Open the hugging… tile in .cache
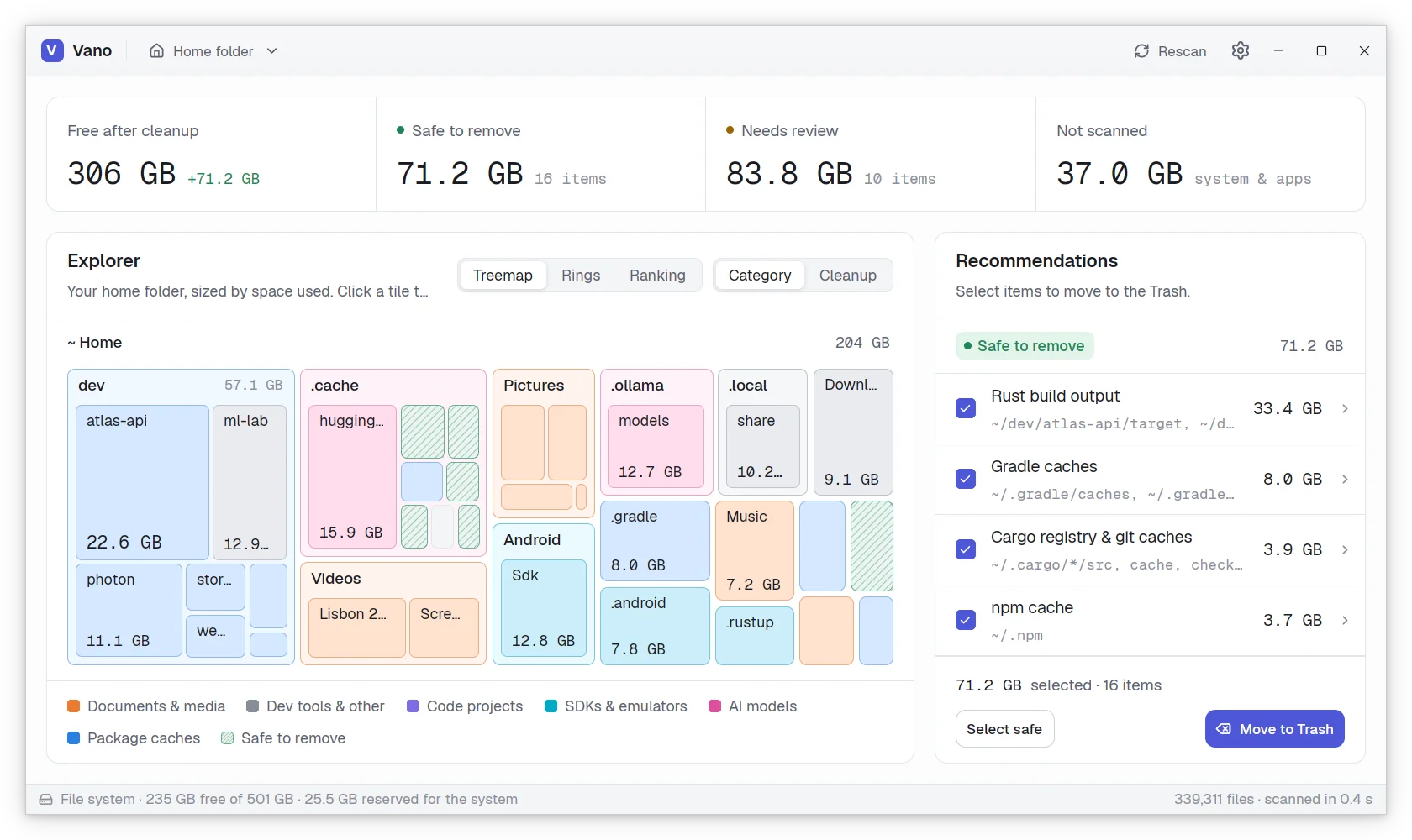Image resolution: width=1412 pixels, height=840 pixels. pos(352,477)
